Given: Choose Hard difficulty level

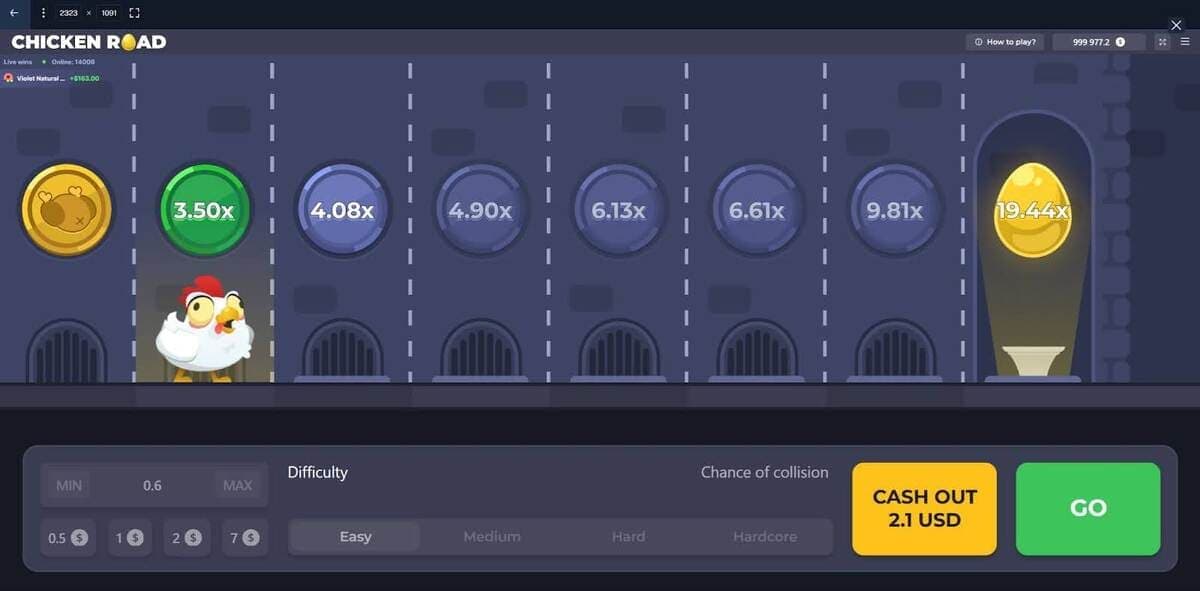Looking at the screenshot, I should point(628,537).
